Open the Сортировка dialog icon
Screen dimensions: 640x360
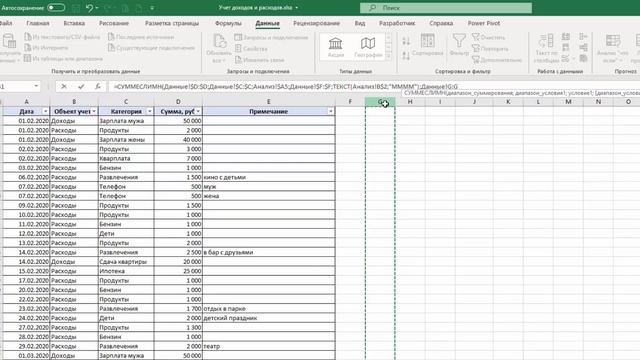click(x=427, y=41)
